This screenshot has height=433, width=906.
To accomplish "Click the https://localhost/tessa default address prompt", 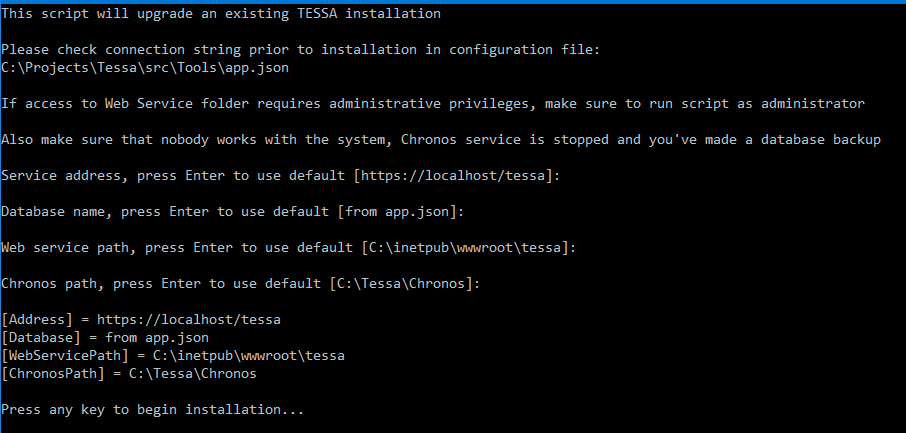I will pyautogui.click(x=281, y=176).
